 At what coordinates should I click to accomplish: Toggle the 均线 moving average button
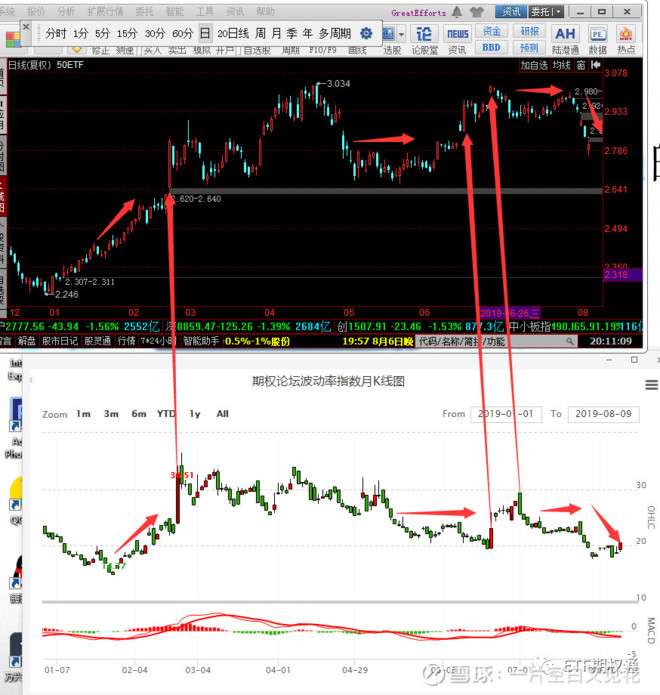[x=562, y=66]
